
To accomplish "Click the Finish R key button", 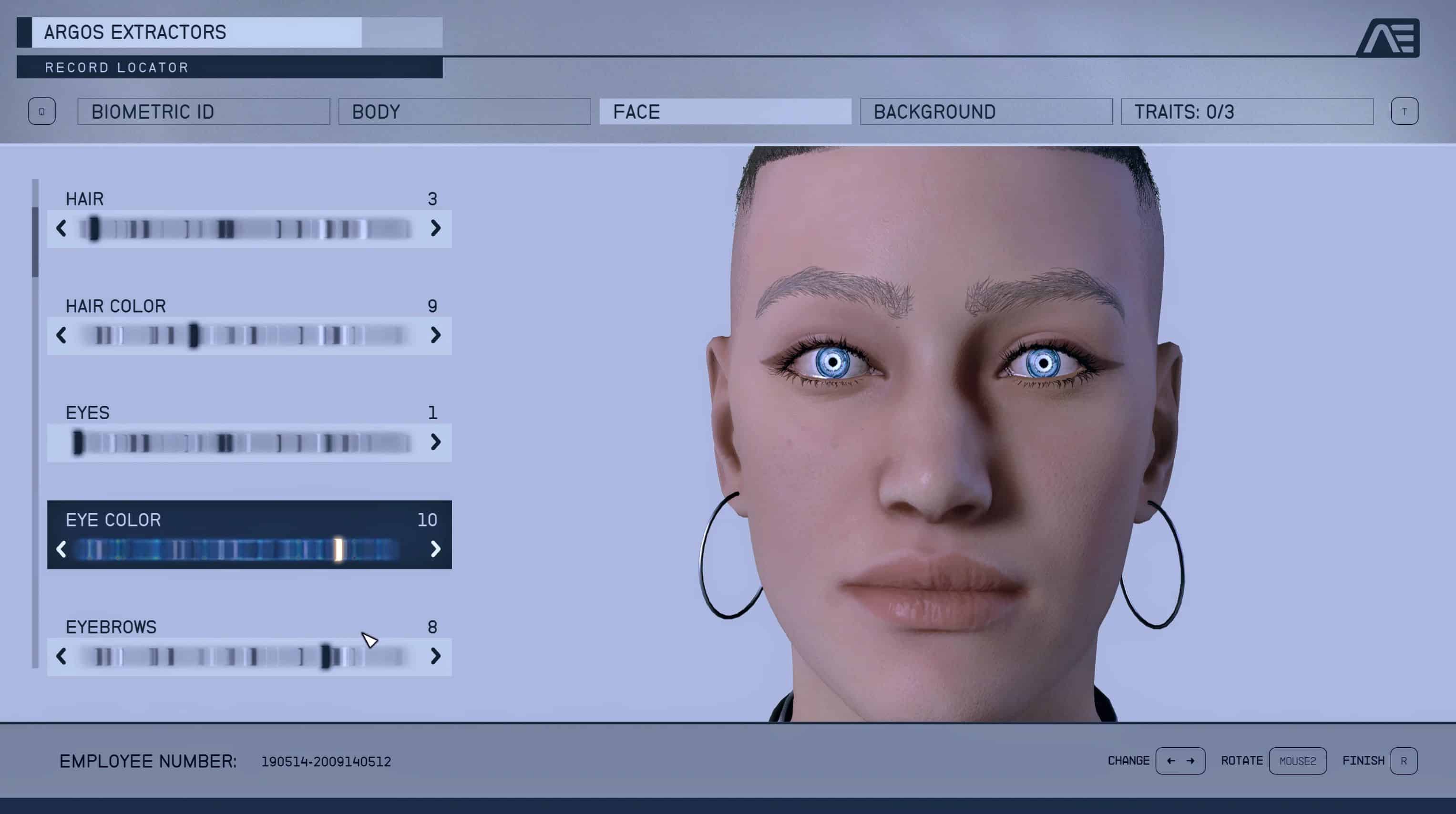I will point(1403,761).
